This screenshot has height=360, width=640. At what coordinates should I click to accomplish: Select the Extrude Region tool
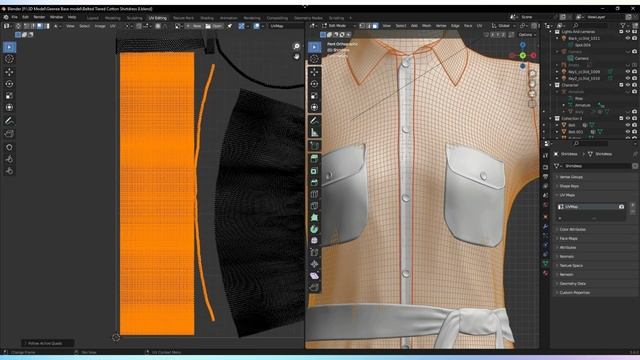[x=314, y=159]
